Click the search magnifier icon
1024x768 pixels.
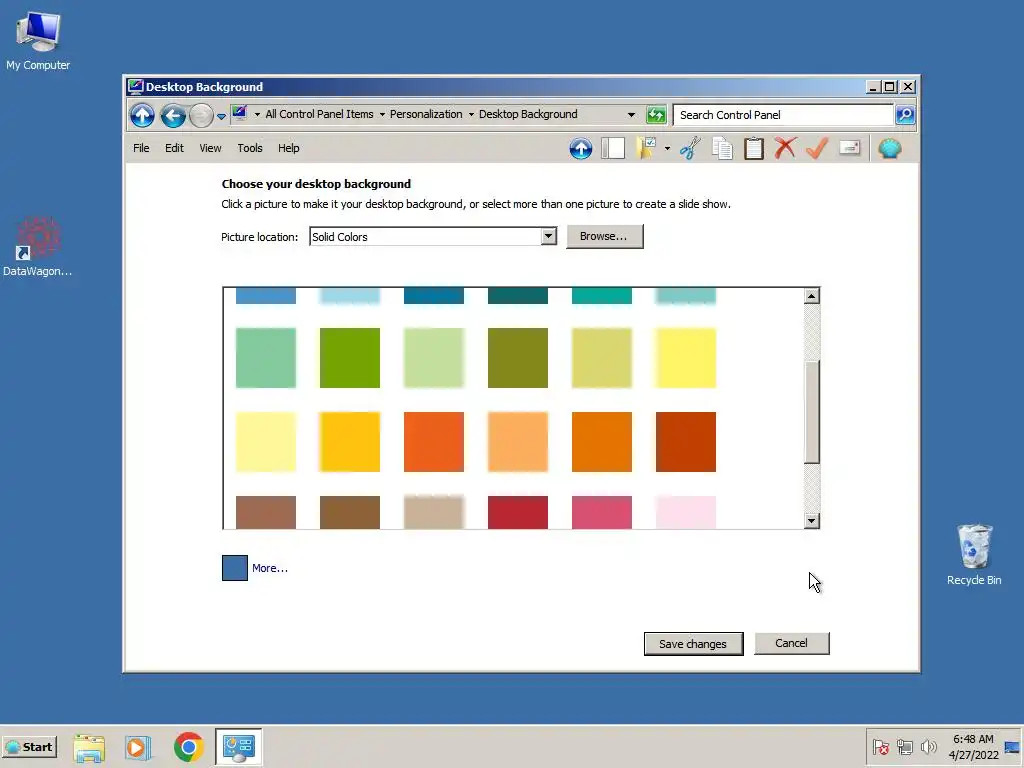click(905, 115)
